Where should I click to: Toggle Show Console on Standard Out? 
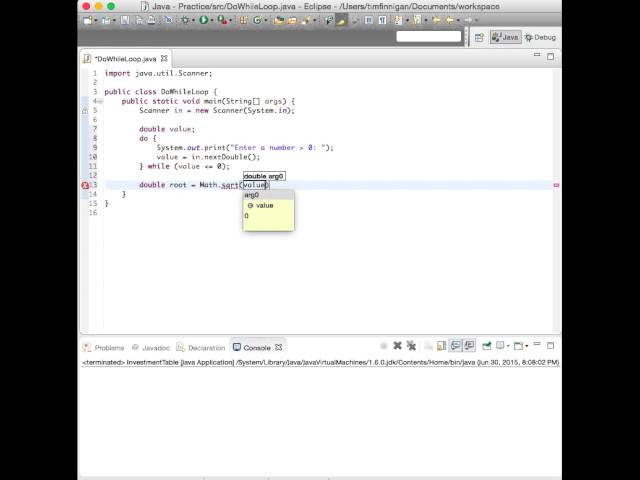(x=455, y=346)
